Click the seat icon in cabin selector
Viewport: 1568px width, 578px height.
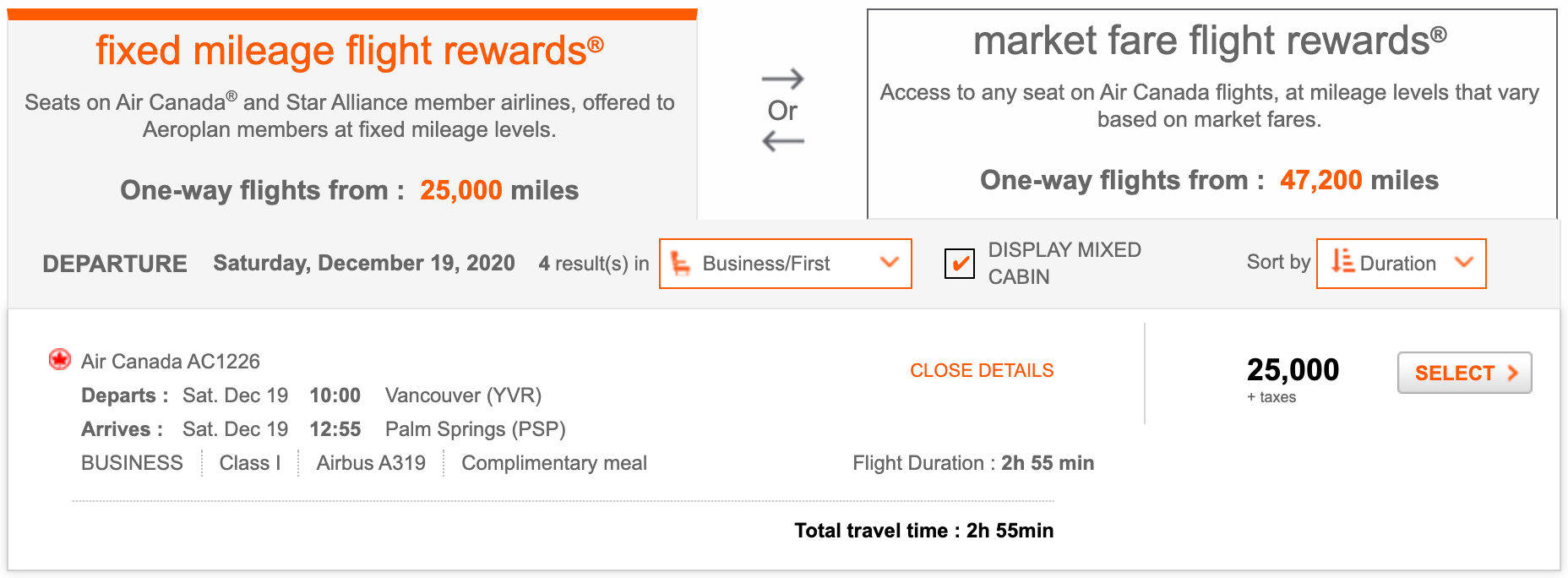[680, 264]
